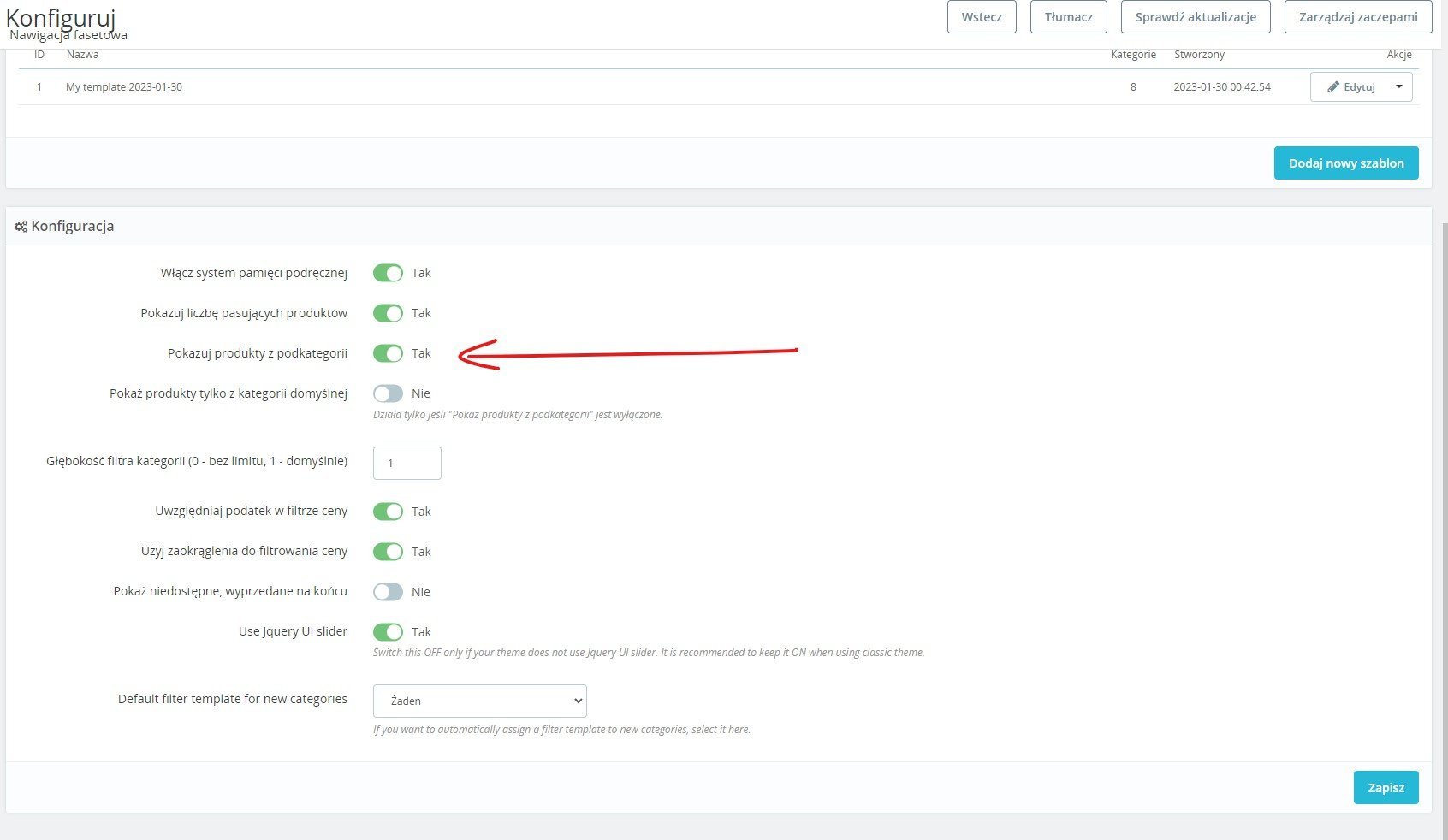
Task: Enable Pokaż produkty tylko z kategorii domyślnej
Action: (x=388, y=393)
